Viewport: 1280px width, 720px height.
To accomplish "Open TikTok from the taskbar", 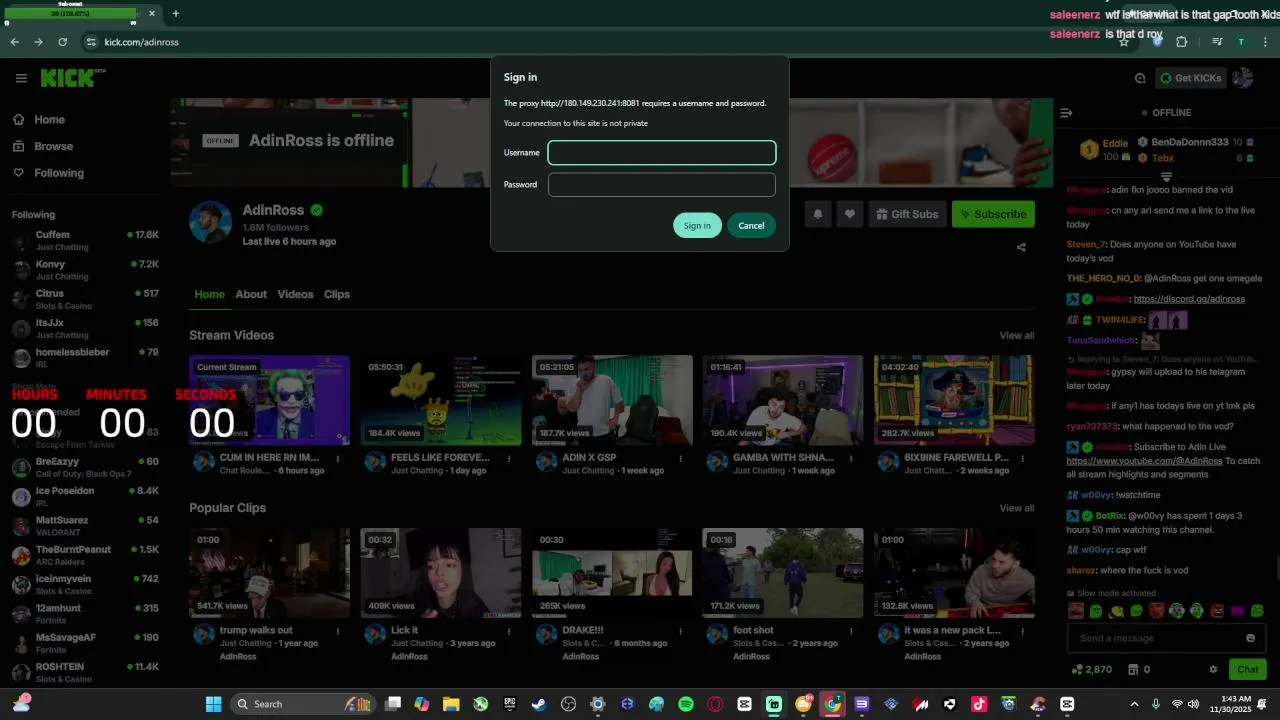I will pos(979,704).
